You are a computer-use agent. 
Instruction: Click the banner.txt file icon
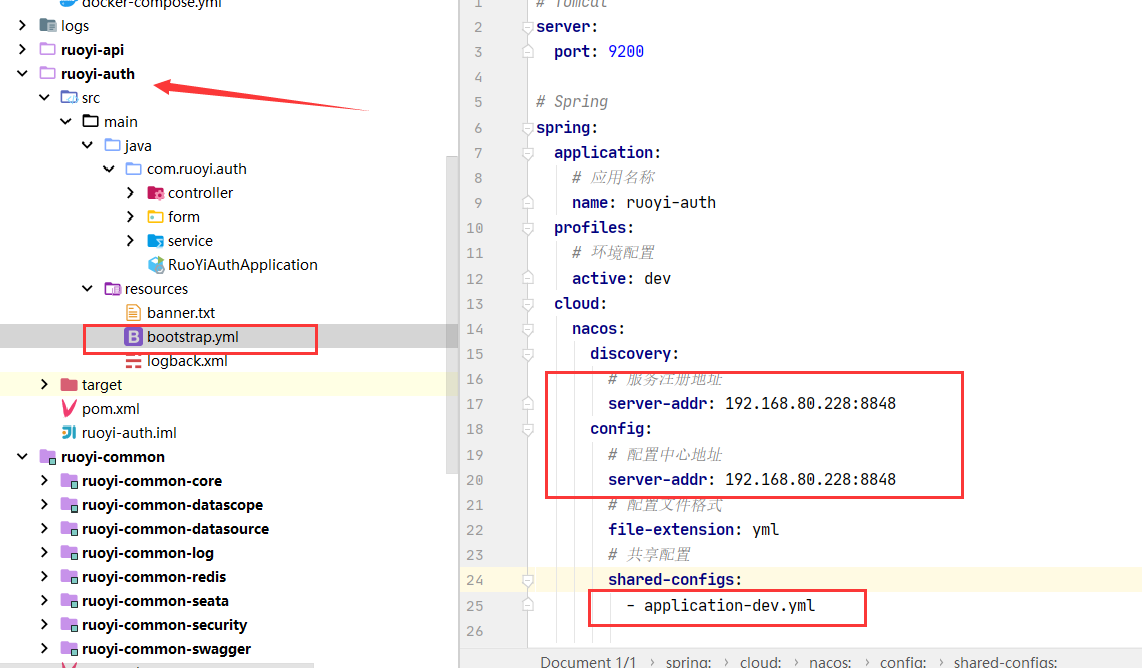[x=134, y=313]
